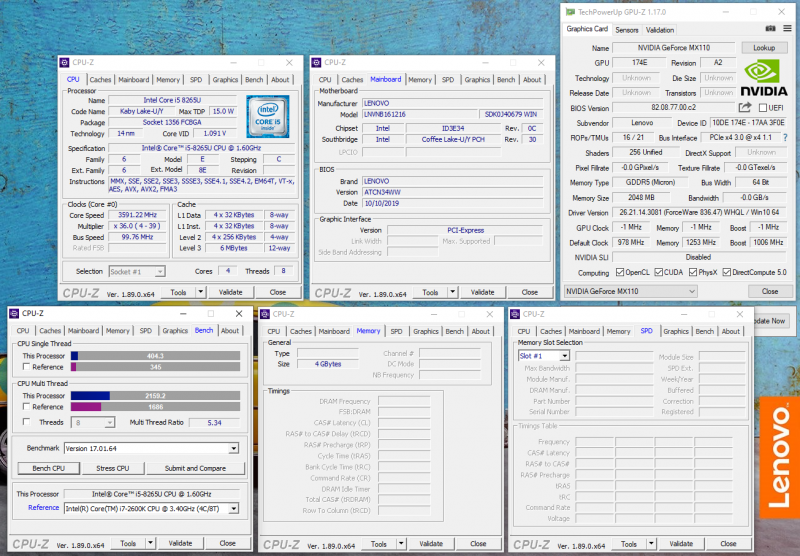The image size is (800, 556).
Task: Check the Threads checkbox in Bench tab
Action: 24,422
